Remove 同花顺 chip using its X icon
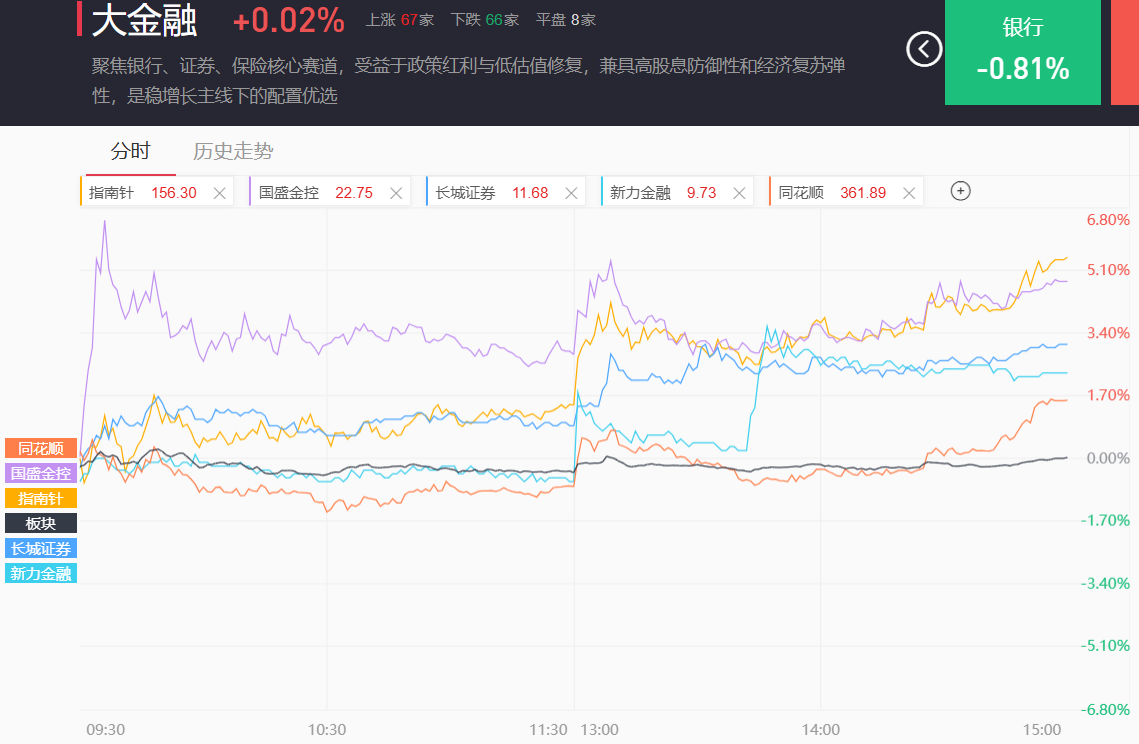 click(909, 193)
